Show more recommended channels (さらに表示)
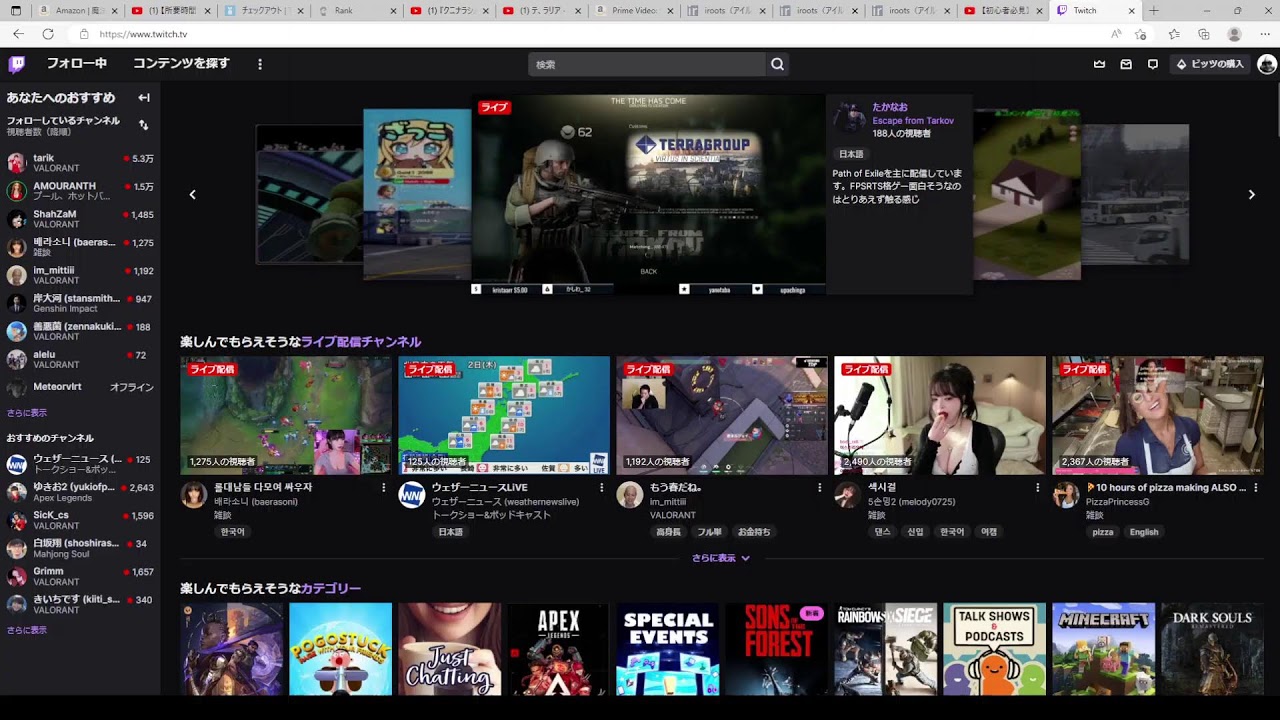 click(x=27, y=630)
